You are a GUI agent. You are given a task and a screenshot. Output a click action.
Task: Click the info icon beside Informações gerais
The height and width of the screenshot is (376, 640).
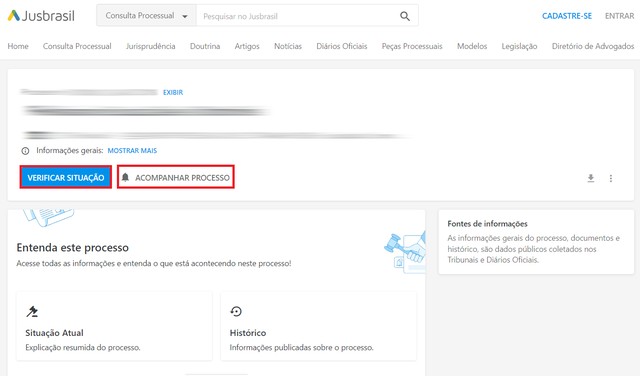pyautogui.click(x=25, y=151)
